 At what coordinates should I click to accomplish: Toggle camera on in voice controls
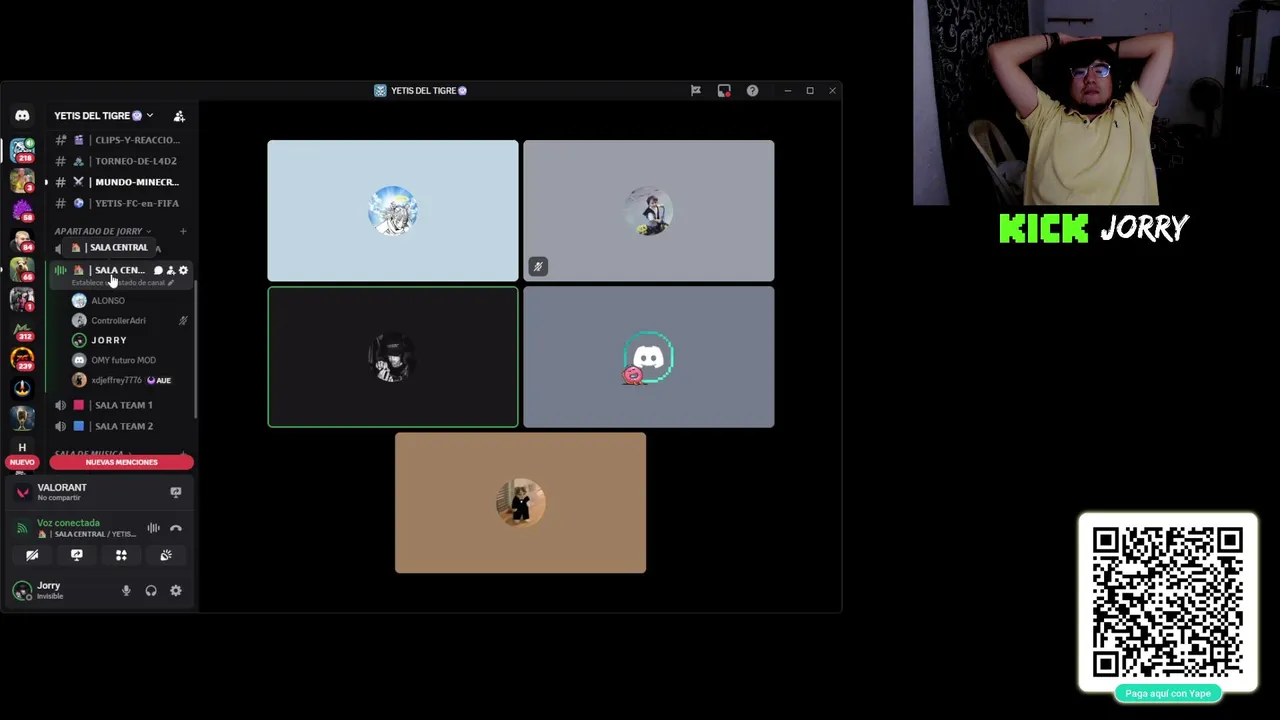pyautogui.click(x=32, y=555)
